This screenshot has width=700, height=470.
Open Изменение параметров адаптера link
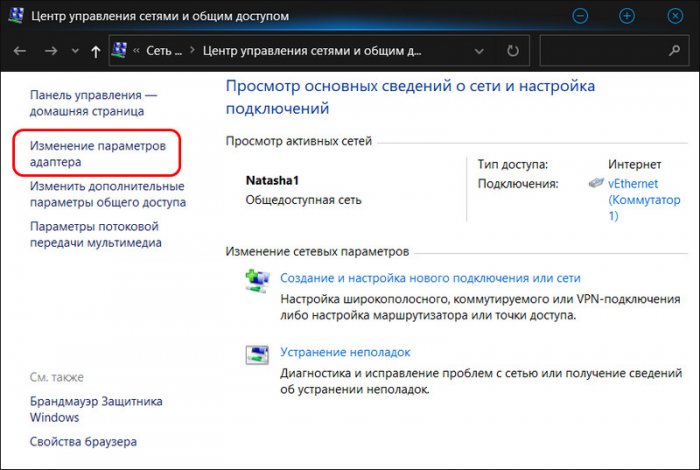coord(98,154)
